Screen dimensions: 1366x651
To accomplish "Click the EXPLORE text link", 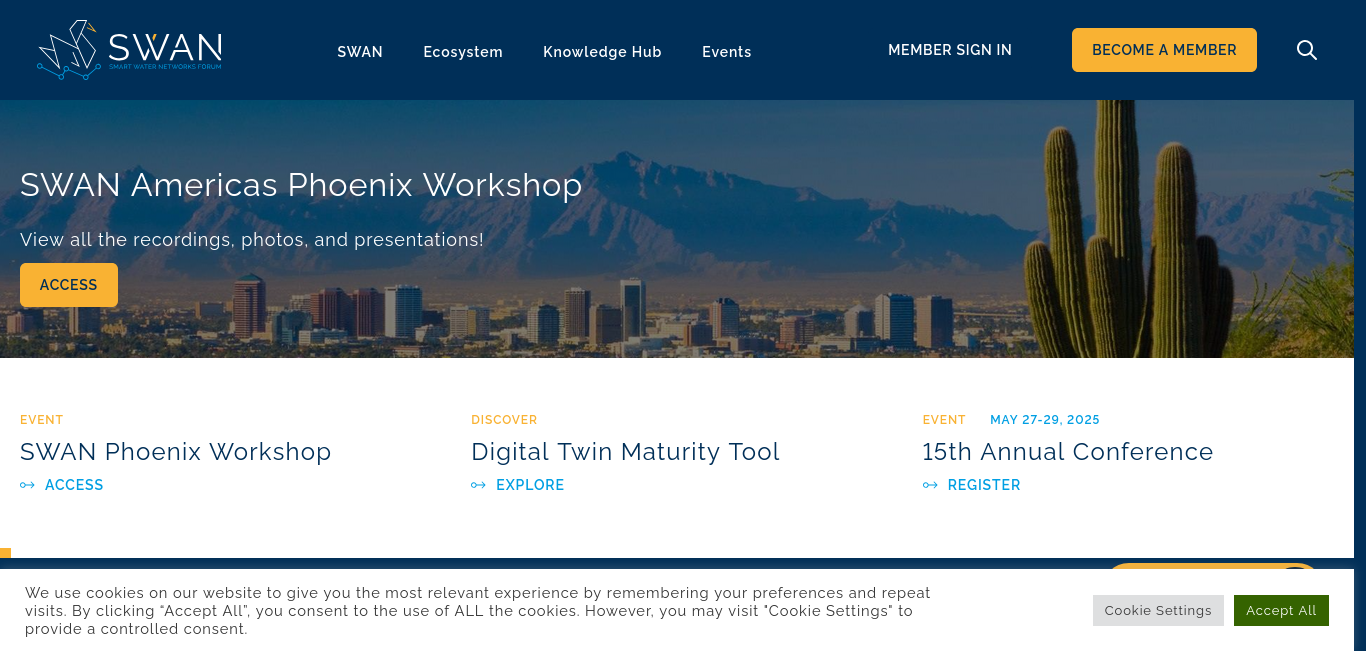I will tap(530, 485).
